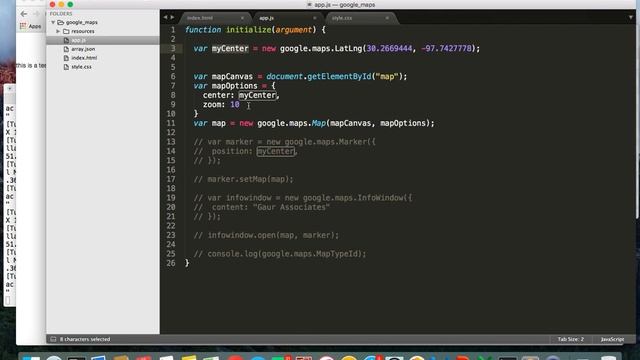Click the file icon beside array.json
640x360 pixels.
66,49
